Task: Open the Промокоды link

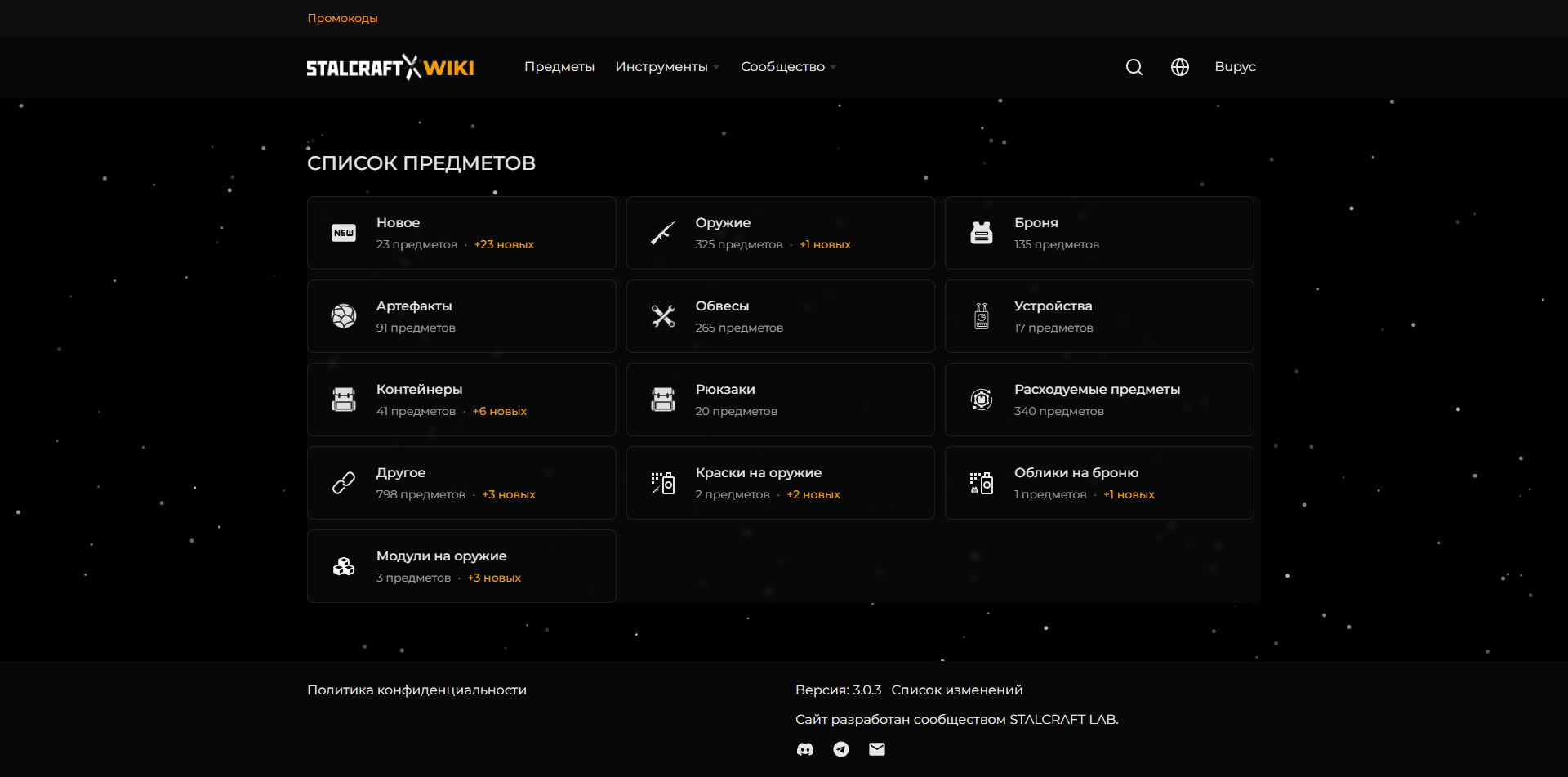Action: [x=342, y=17]
